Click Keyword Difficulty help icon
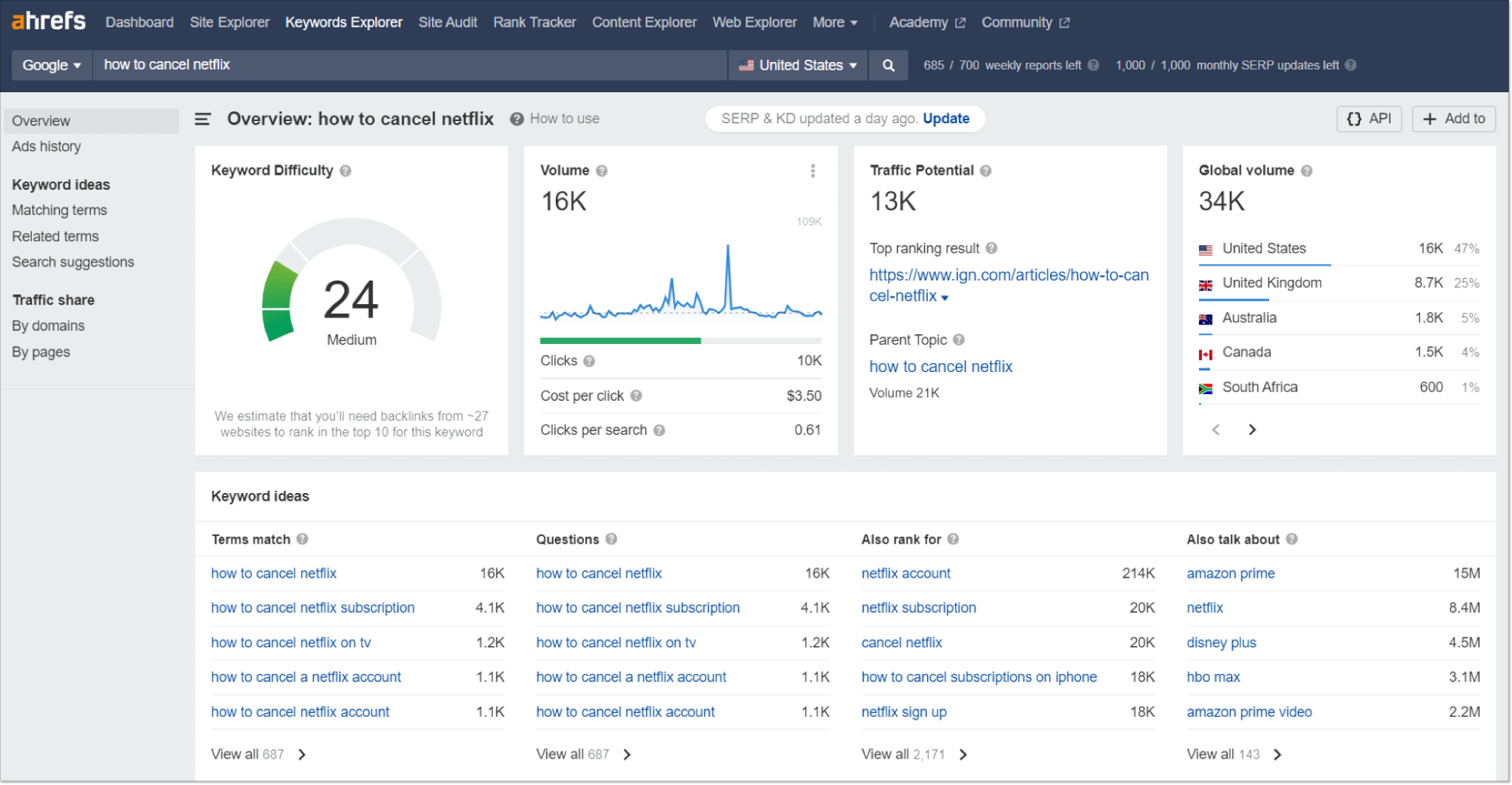This screenshot has width=1512, height=785. point(346,171)
